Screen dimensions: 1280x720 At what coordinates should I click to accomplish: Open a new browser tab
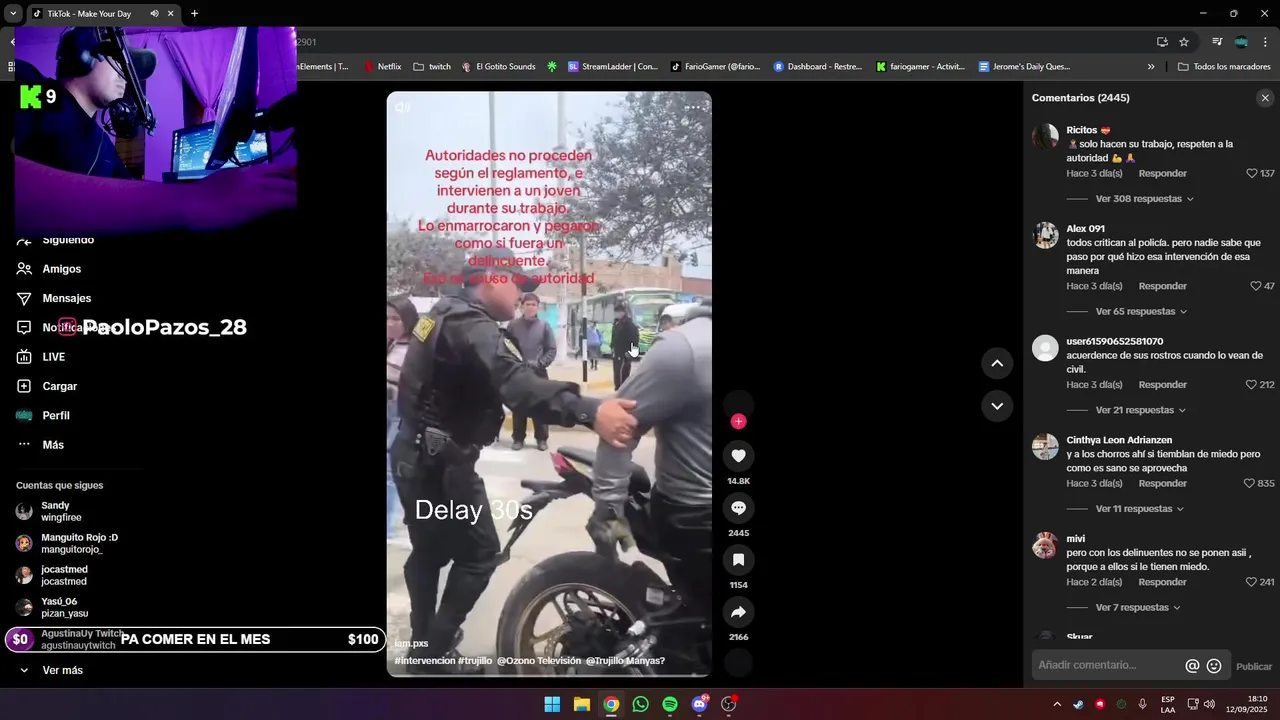click(x=194, y=14)
